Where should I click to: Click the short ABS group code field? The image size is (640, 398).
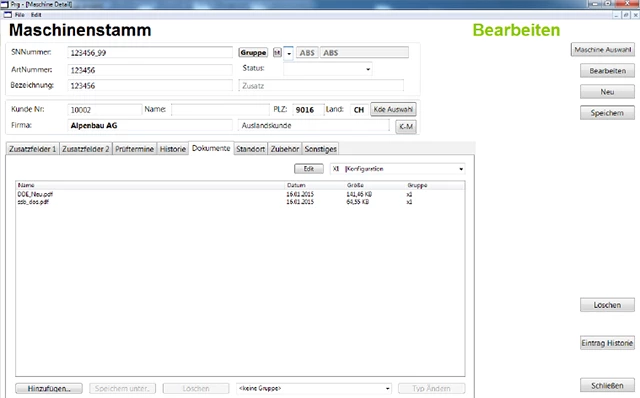(307, 53)
